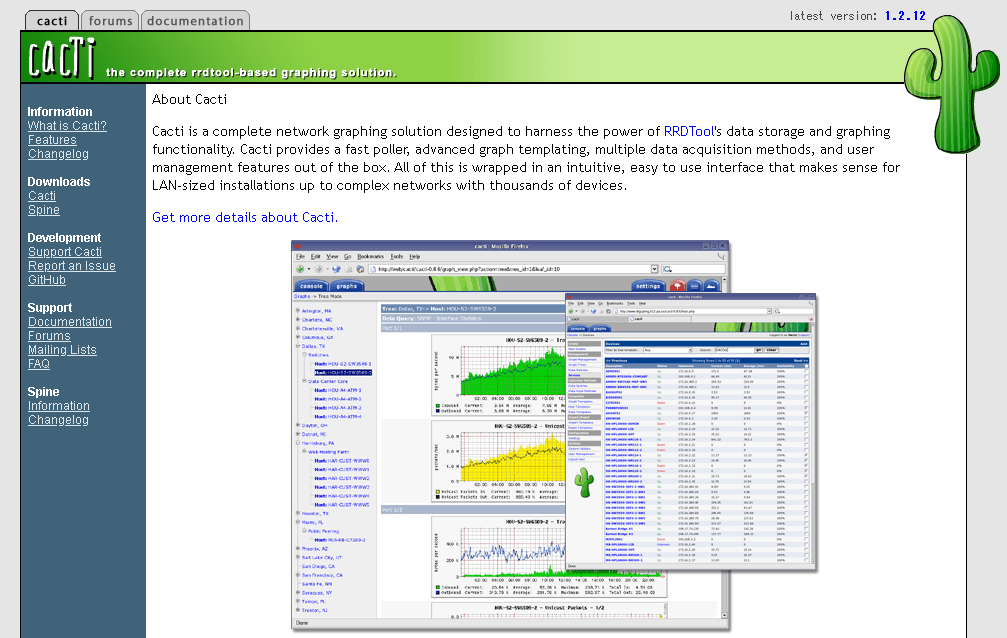
Task: Open the Information section Changelog link
Action: (x=58, y=154)
